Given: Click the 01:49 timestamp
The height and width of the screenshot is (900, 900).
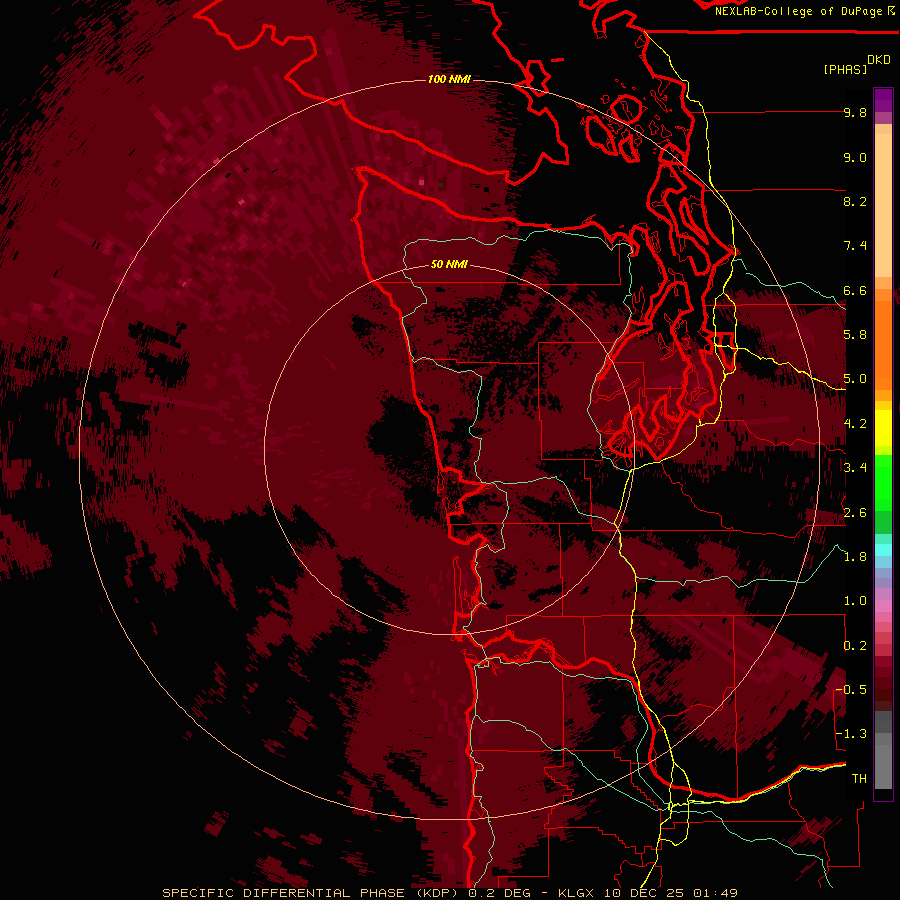Looking at the screenshot, I should pos(715,893).
